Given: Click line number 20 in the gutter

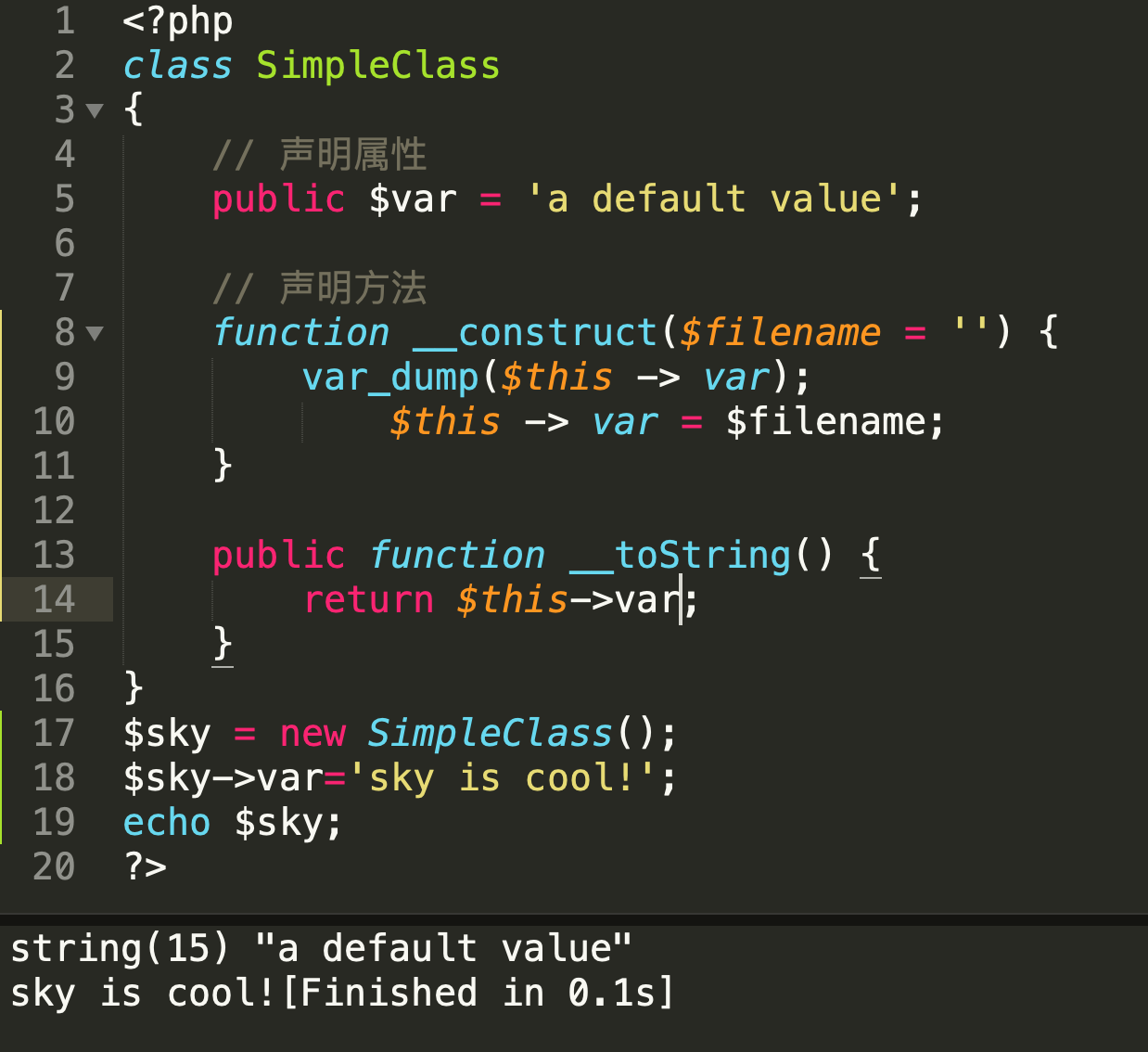Looking at the screenshot, I should tap(54, 866).
